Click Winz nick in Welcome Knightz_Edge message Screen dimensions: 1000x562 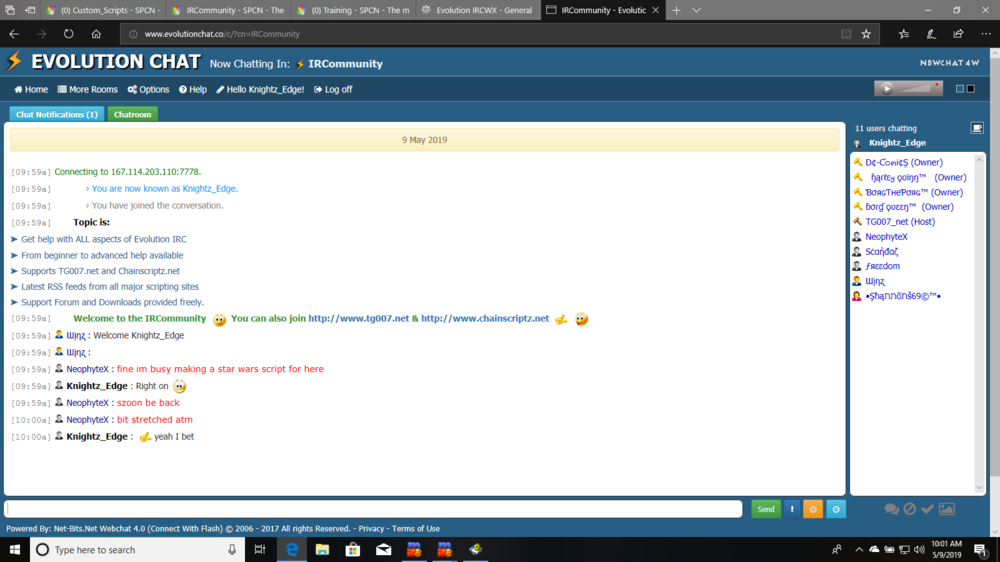click(x=76, y=336)
